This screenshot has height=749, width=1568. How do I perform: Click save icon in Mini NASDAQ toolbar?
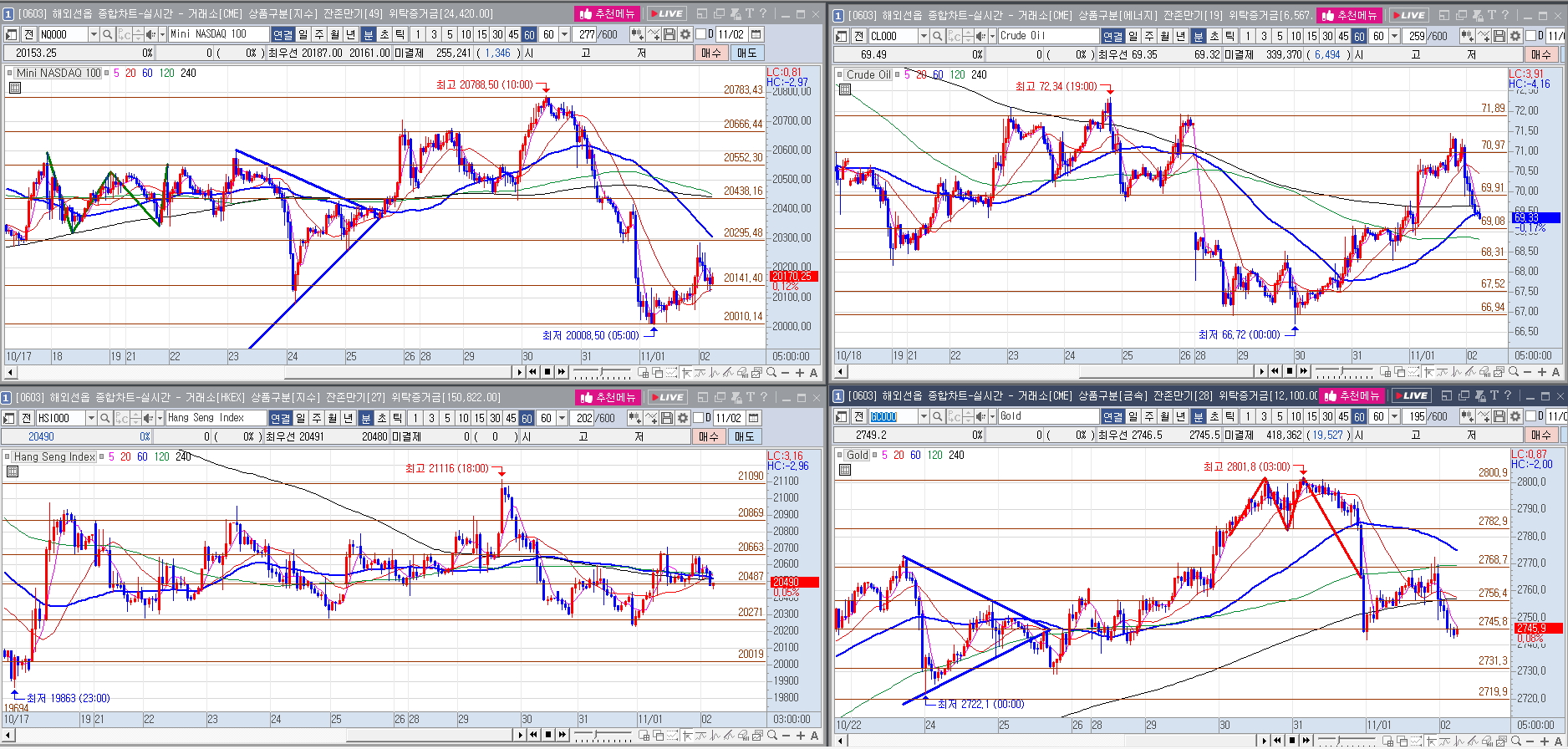tap(669, 34)
